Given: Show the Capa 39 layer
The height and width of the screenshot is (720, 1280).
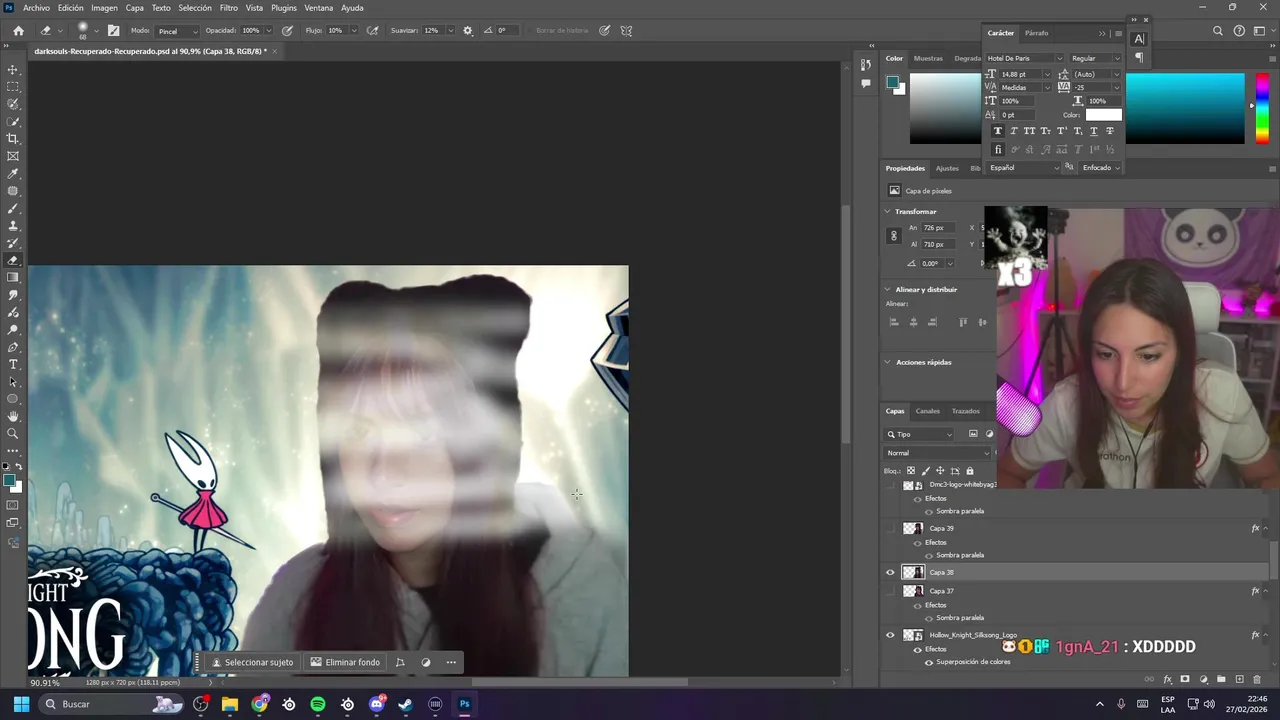Looking at the screenshot, I should coord(890,528).
